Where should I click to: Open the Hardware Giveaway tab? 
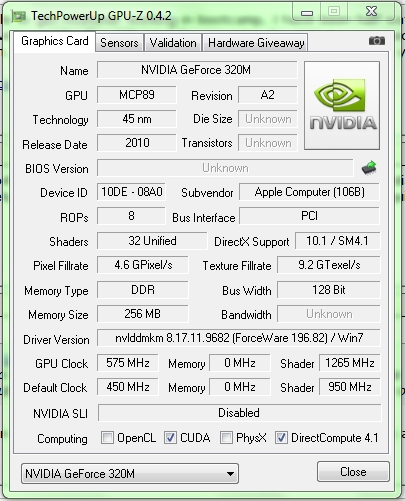coord(256,43)
